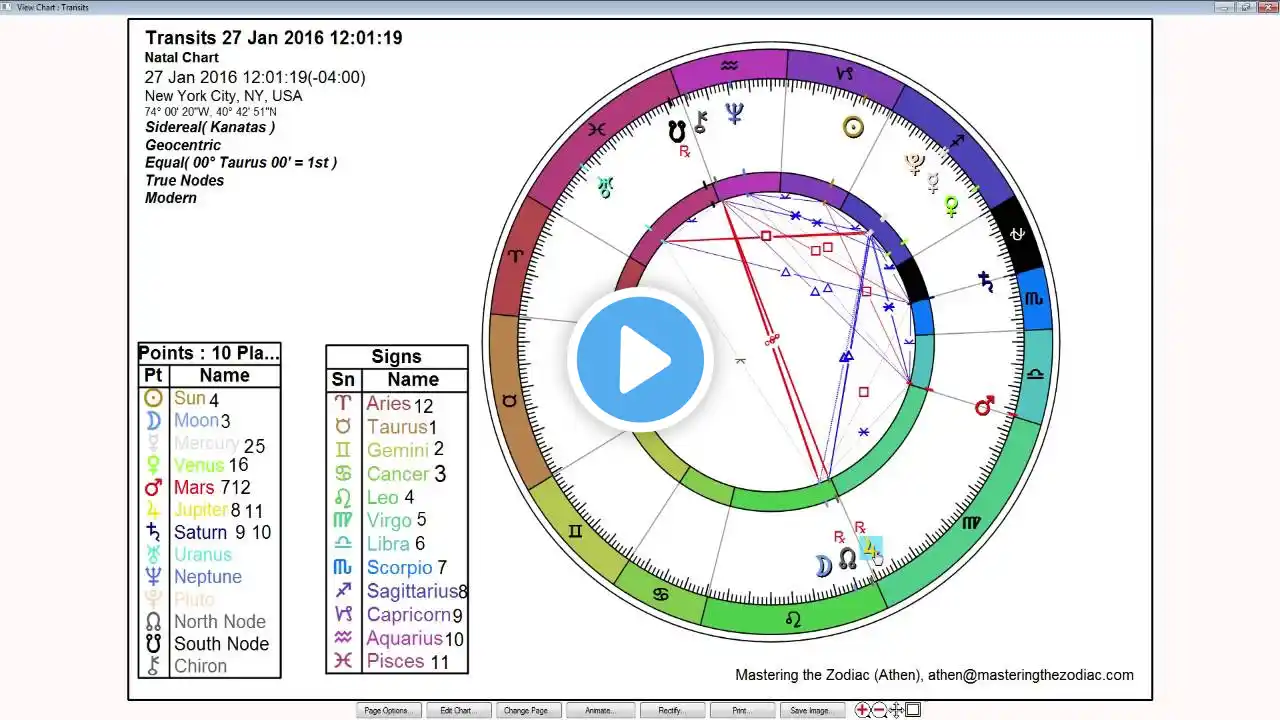Select the Libra sign on the outer ring

[x=1035, y=374]
